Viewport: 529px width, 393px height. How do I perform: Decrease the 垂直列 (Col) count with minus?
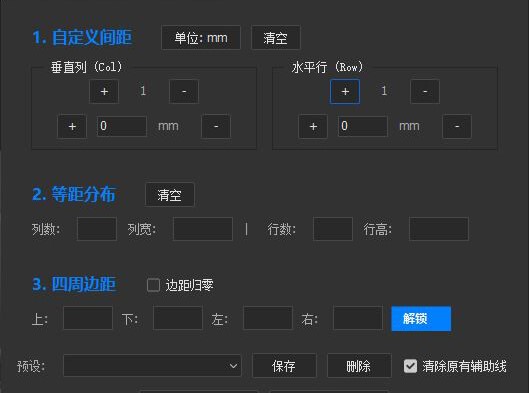tap(184, 91)
